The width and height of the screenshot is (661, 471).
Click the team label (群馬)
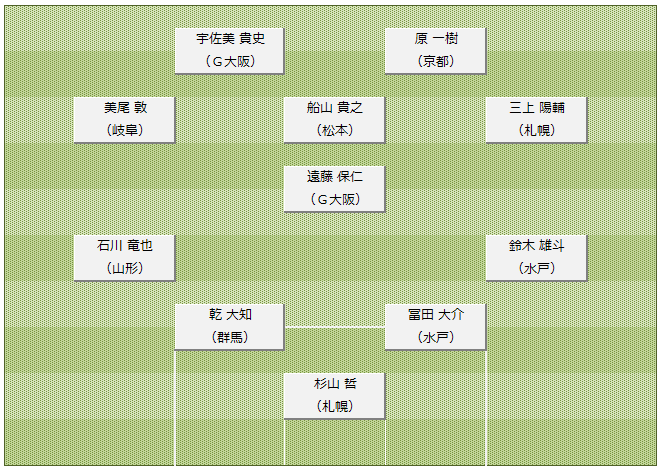(230, 337)
